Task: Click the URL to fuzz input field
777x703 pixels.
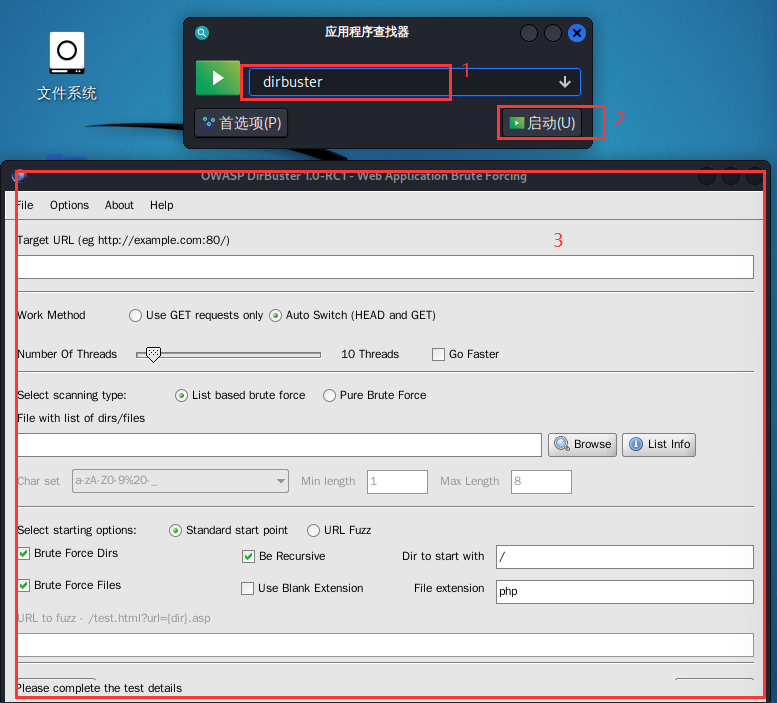Action: 385,645
